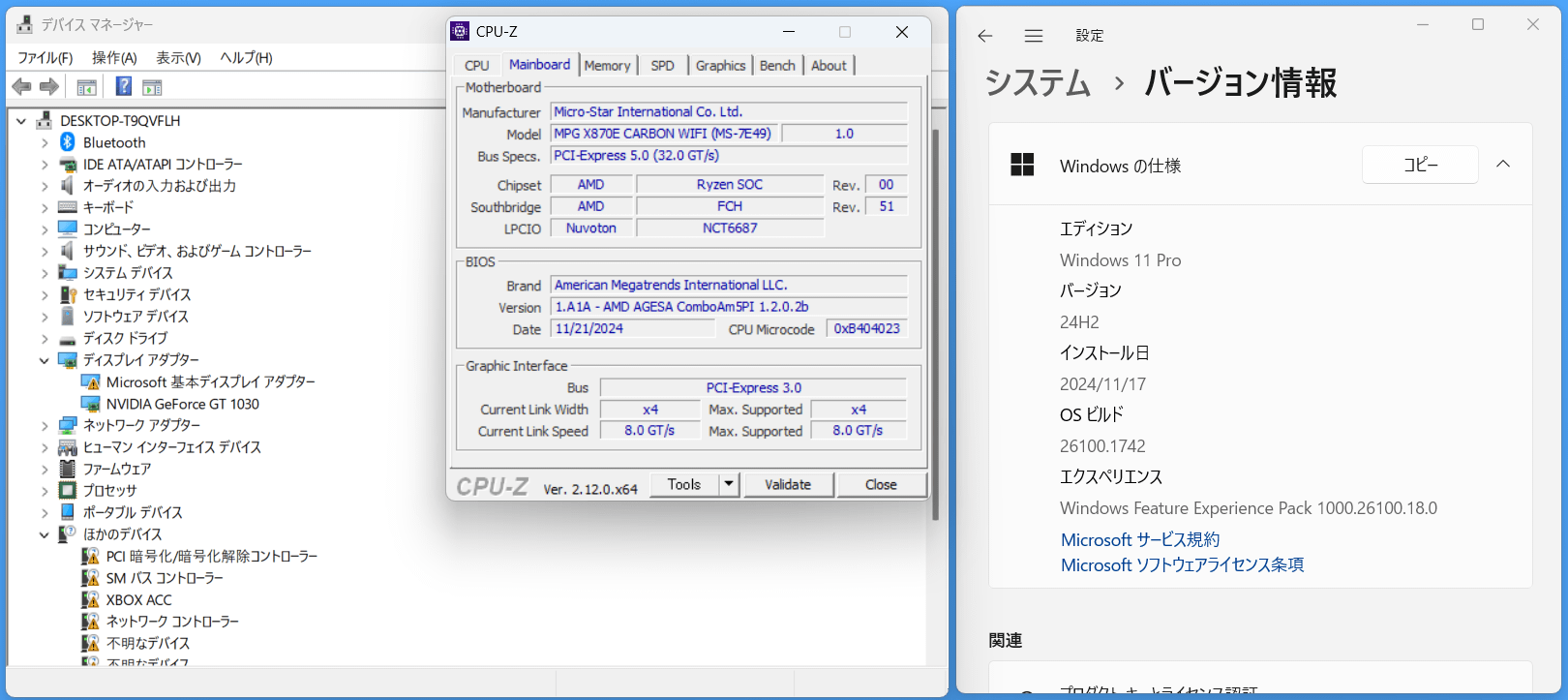Image resolution: width=1568 pixels, height=700 pixels.
Task: Open the 表示(V) menu
Action: pos(179,58)
